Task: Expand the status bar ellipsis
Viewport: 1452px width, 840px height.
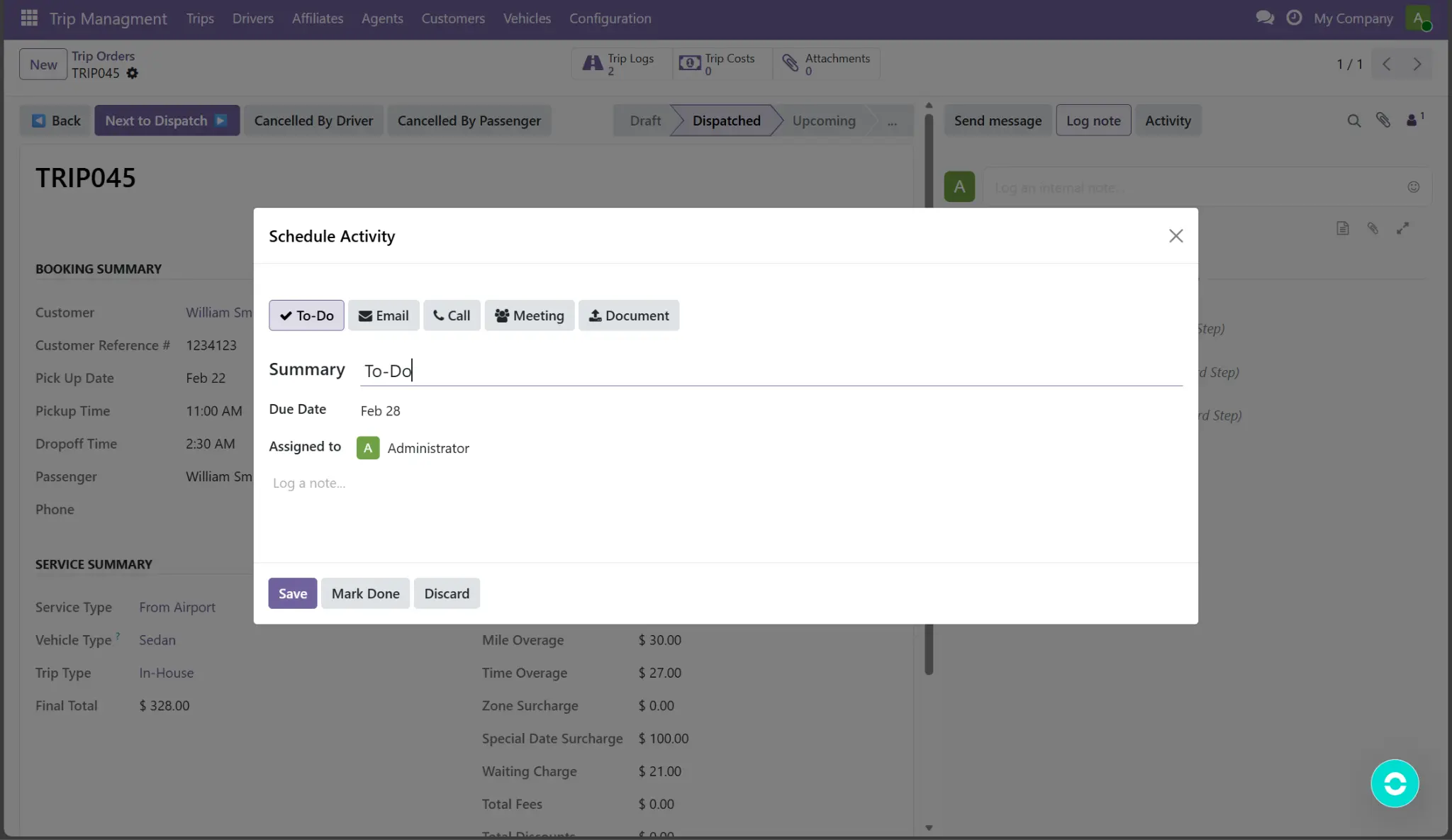Action: click(892, 121)
